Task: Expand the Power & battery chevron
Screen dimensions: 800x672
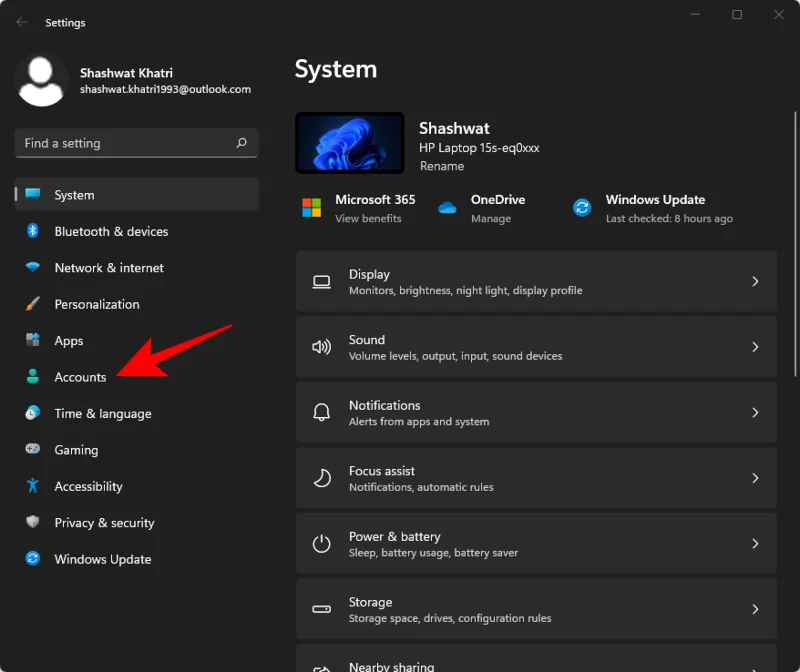Action: (x=756, y=543)
